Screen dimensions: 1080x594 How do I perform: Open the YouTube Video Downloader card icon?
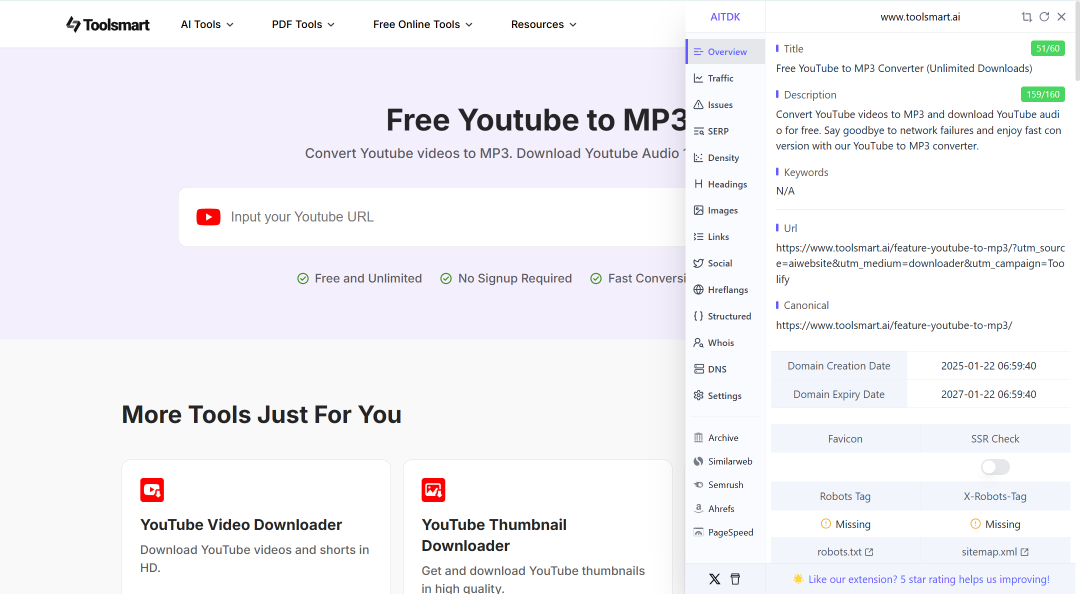pyautogui.click(x=152, y=490)
